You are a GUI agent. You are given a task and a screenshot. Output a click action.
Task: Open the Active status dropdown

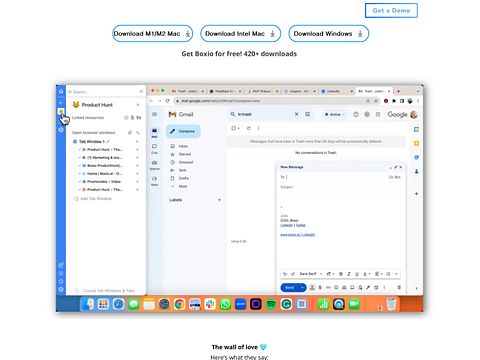pyautogui.click(x=334, y=114)
